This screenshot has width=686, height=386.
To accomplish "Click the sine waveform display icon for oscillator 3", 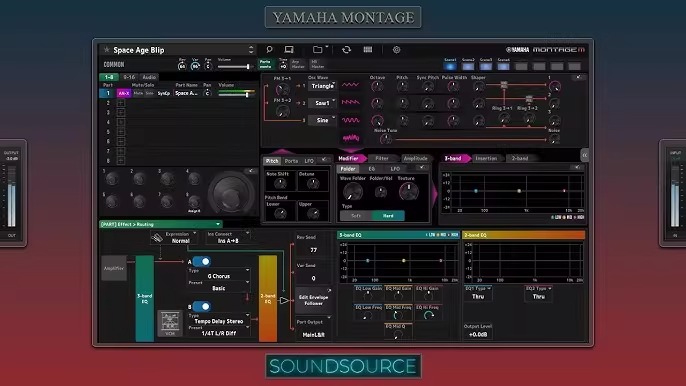I will pyautogui.click(x=350, y=120).
